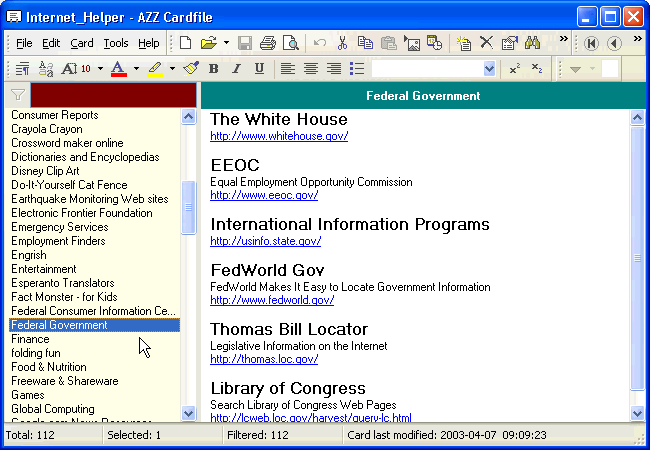This screenshot has height=450, width=650.
Task: Create a new file with the blank-page icon
Action: point(185,43)
